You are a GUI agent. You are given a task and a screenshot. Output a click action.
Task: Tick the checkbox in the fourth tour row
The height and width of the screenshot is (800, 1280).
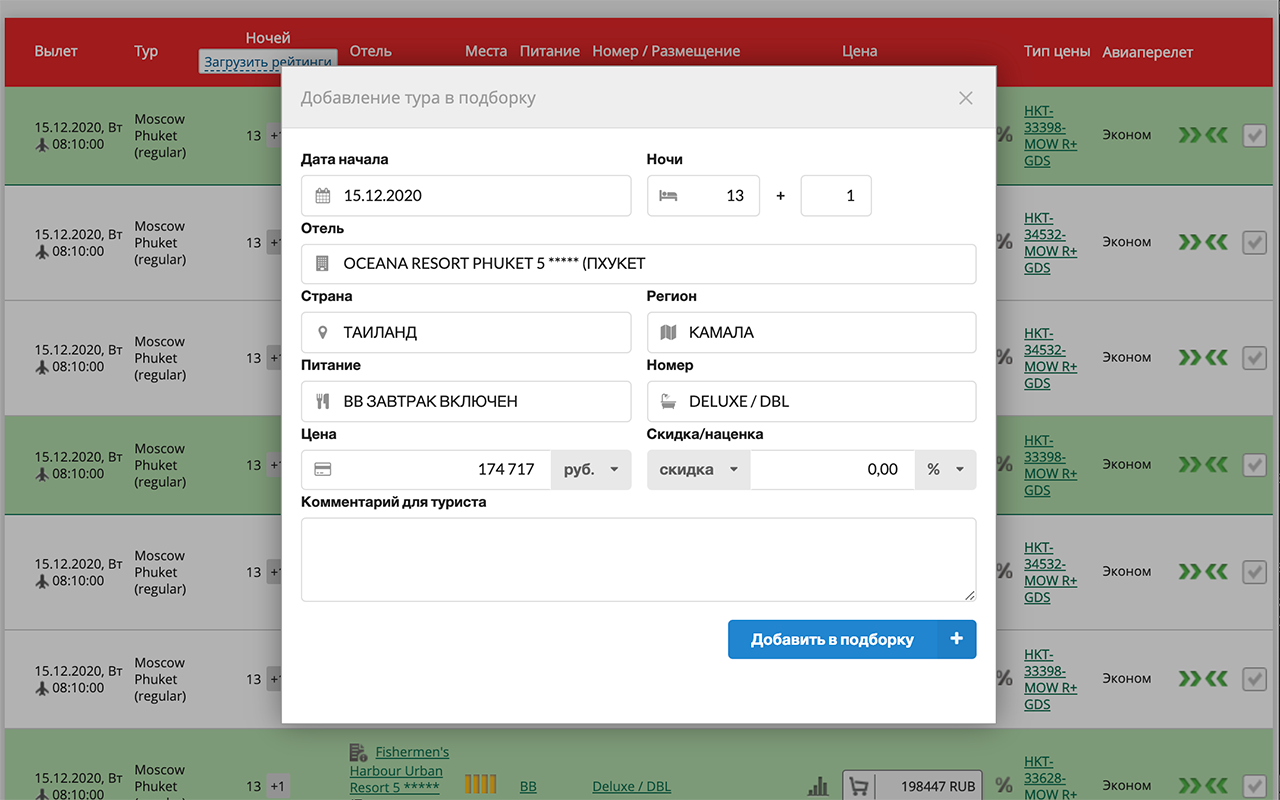point(1254,465)
